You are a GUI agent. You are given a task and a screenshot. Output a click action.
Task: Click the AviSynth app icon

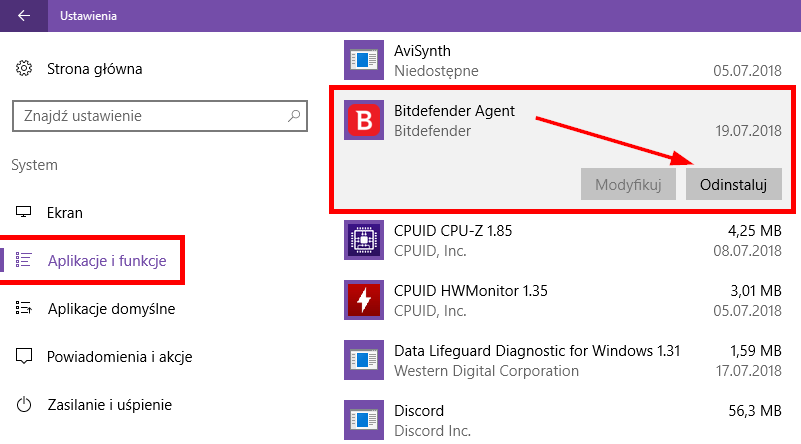tap(364, 60)
